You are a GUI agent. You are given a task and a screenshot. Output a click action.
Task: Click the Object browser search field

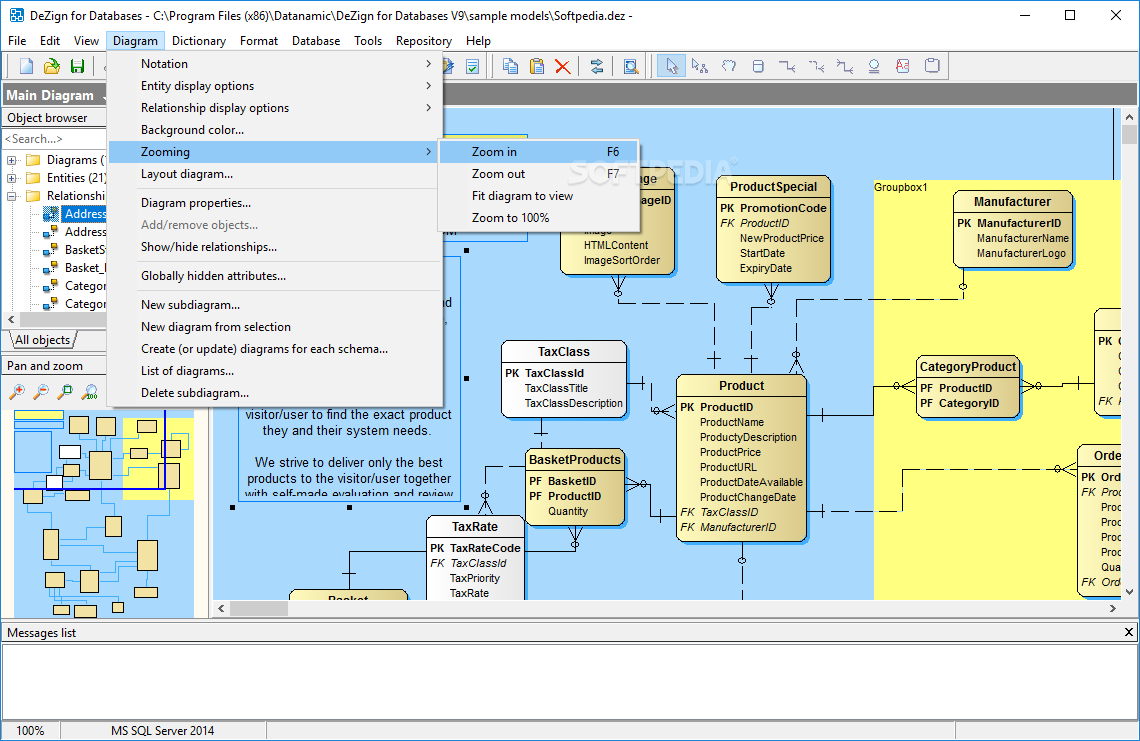tap(55, 138)
